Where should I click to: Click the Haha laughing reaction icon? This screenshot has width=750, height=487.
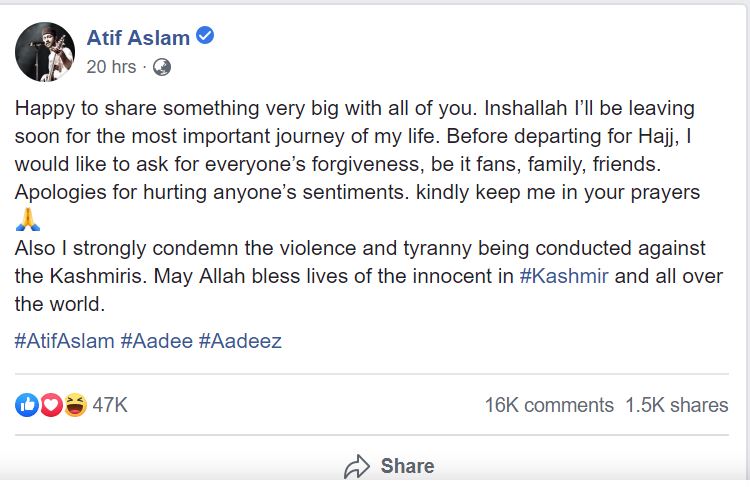point(75,405)
